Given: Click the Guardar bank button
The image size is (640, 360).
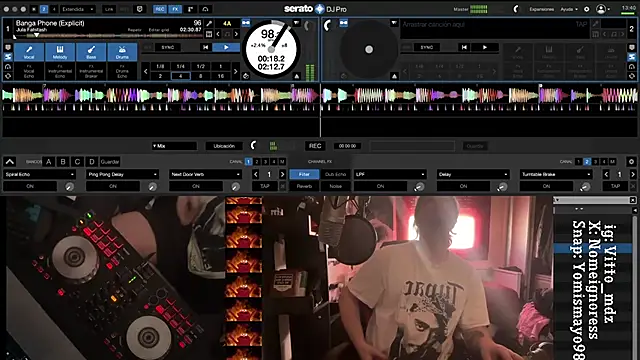Looking at the screenshot, I should (110, 162).
